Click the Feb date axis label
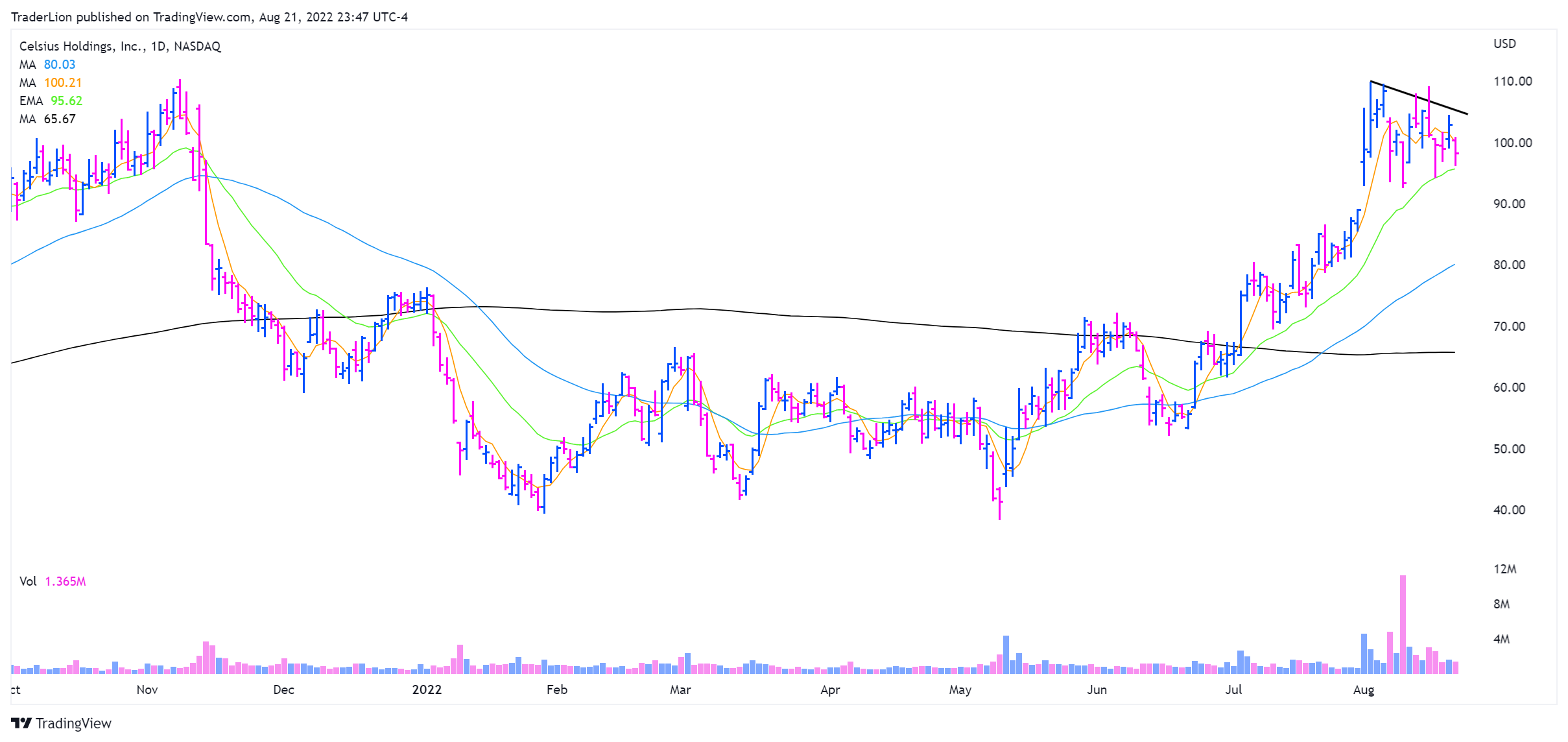This screenshot has width=1568, height=742. click(x=557, y=689)
